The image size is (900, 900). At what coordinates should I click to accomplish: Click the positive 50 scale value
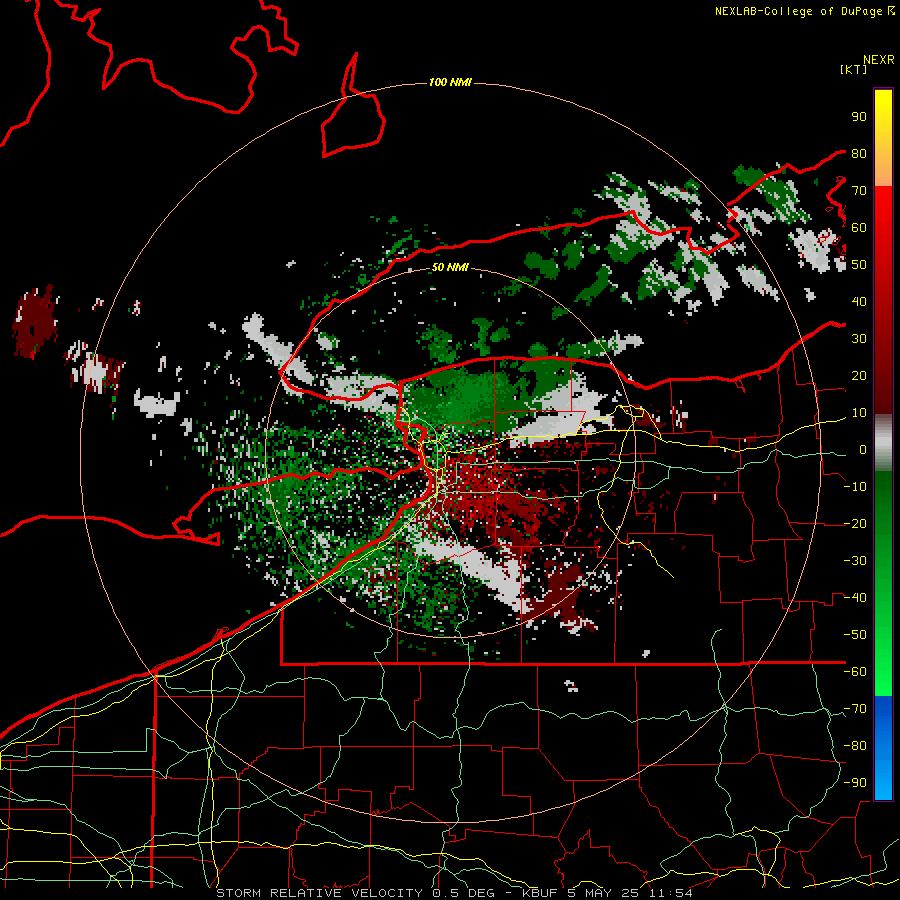(x=859, y=265)
